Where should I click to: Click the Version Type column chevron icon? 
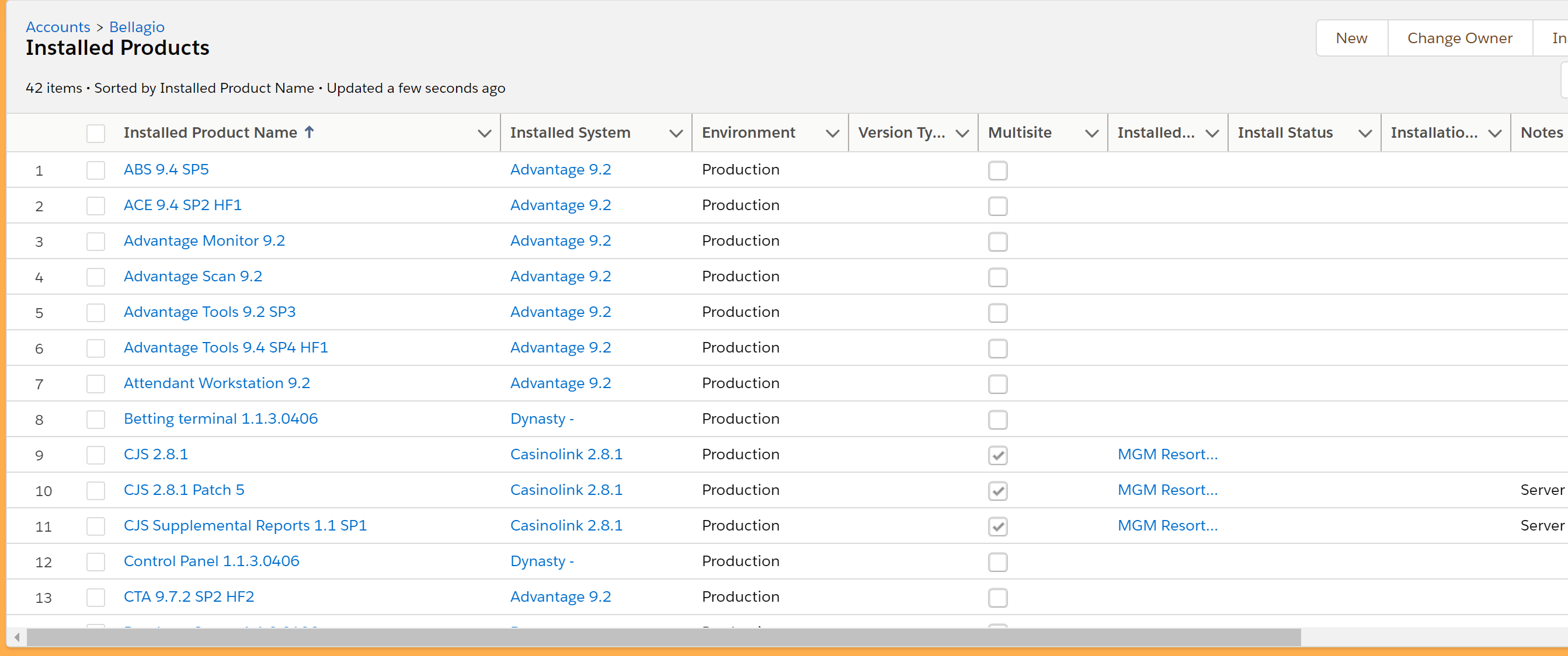click(962, 133)
